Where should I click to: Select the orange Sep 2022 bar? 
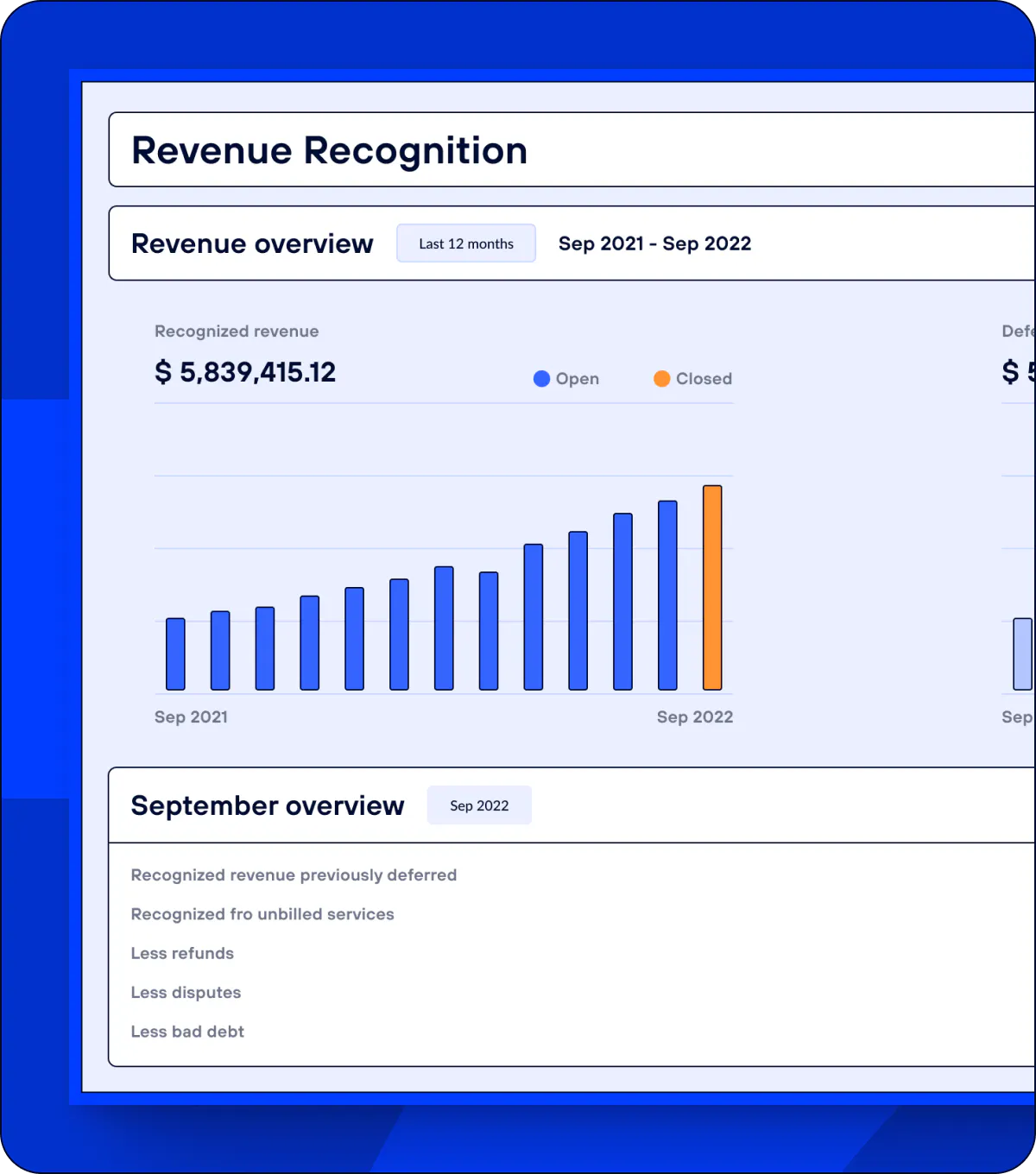click(712, 587)
